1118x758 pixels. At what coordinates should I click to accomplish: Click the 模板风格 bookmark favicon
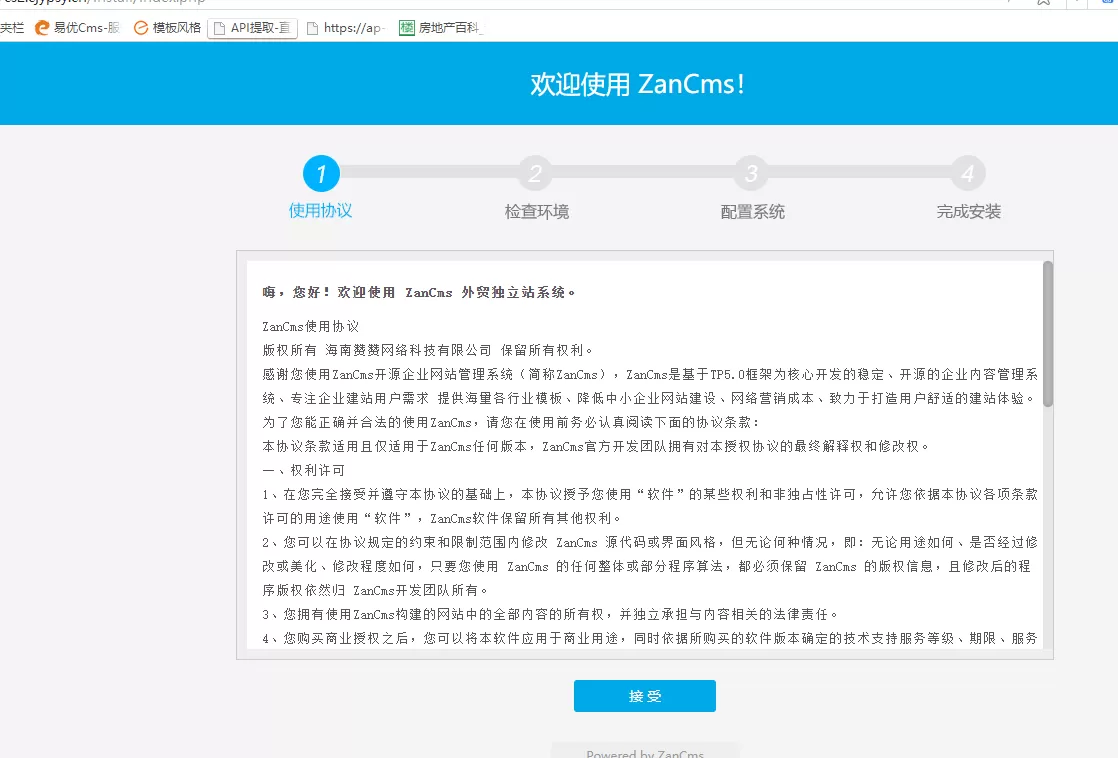click(141, 28)
